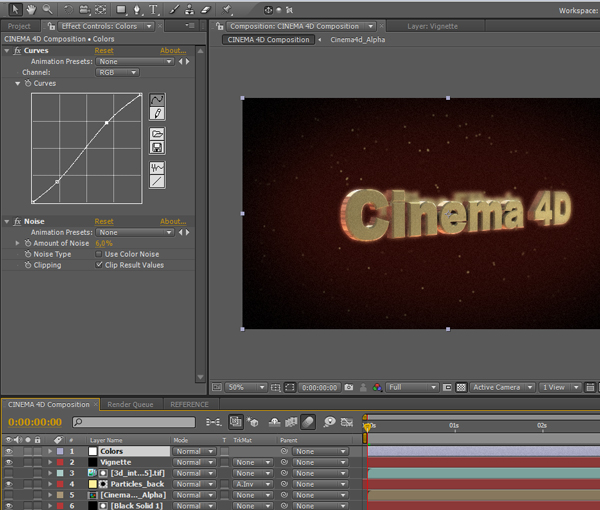Reset the Curves effect
The width and height of the screenshot is (600, 510).
(x=104, y=51)
